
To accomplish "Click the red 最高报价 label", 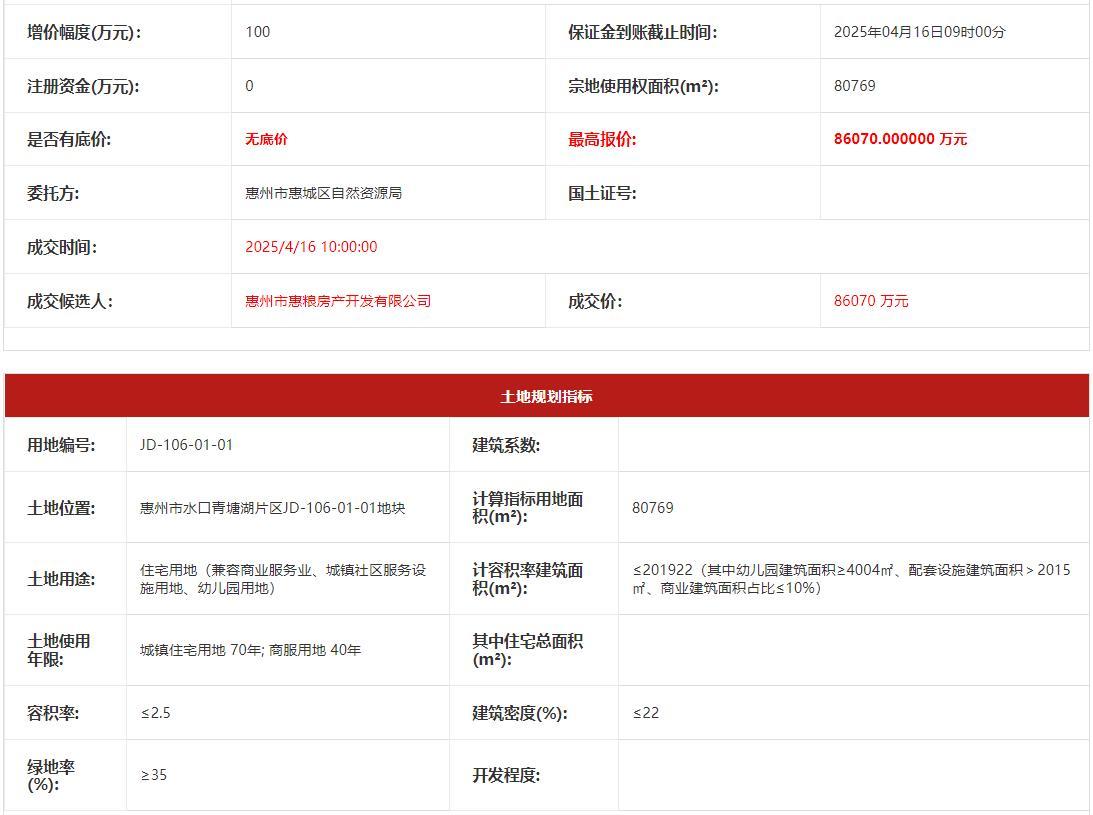I will pos(602,139).
